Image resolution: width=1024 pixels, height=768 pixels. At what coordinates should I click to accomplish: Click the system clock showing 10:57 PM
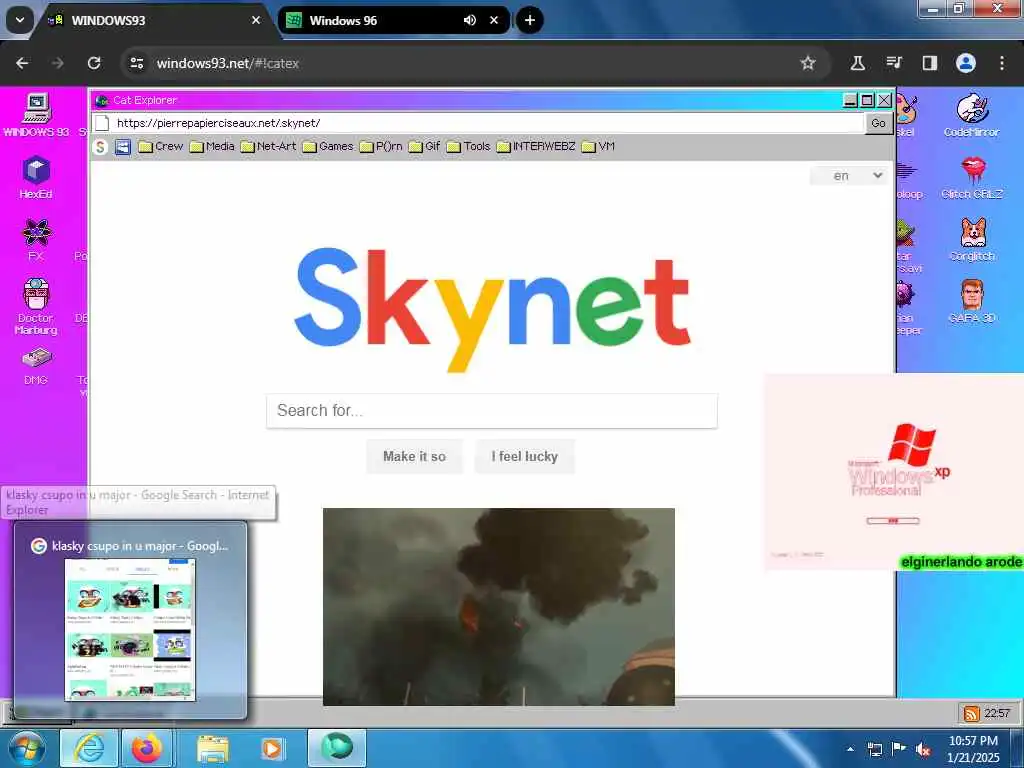coord(973,749)
